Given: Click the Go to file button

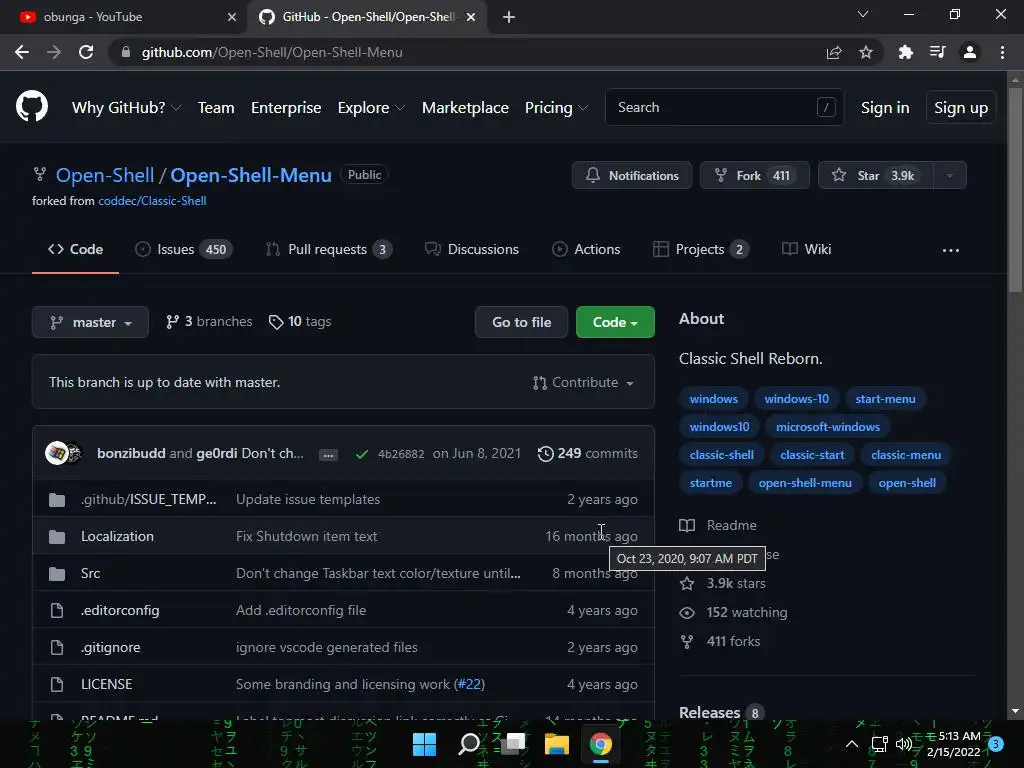Looking at the screenshot, I should pyautogui.click(x=521, y=322).
